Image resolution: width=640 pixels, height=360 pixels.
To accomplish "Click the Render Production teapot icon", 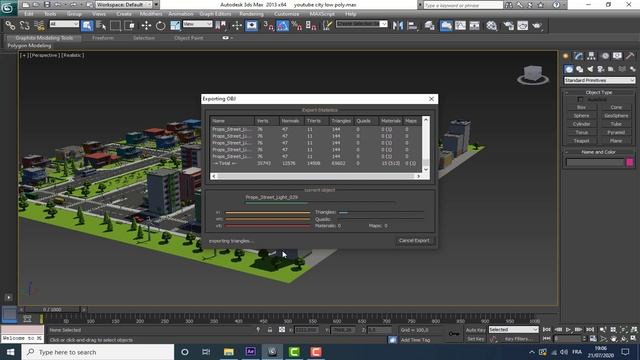I will (537, 26).
